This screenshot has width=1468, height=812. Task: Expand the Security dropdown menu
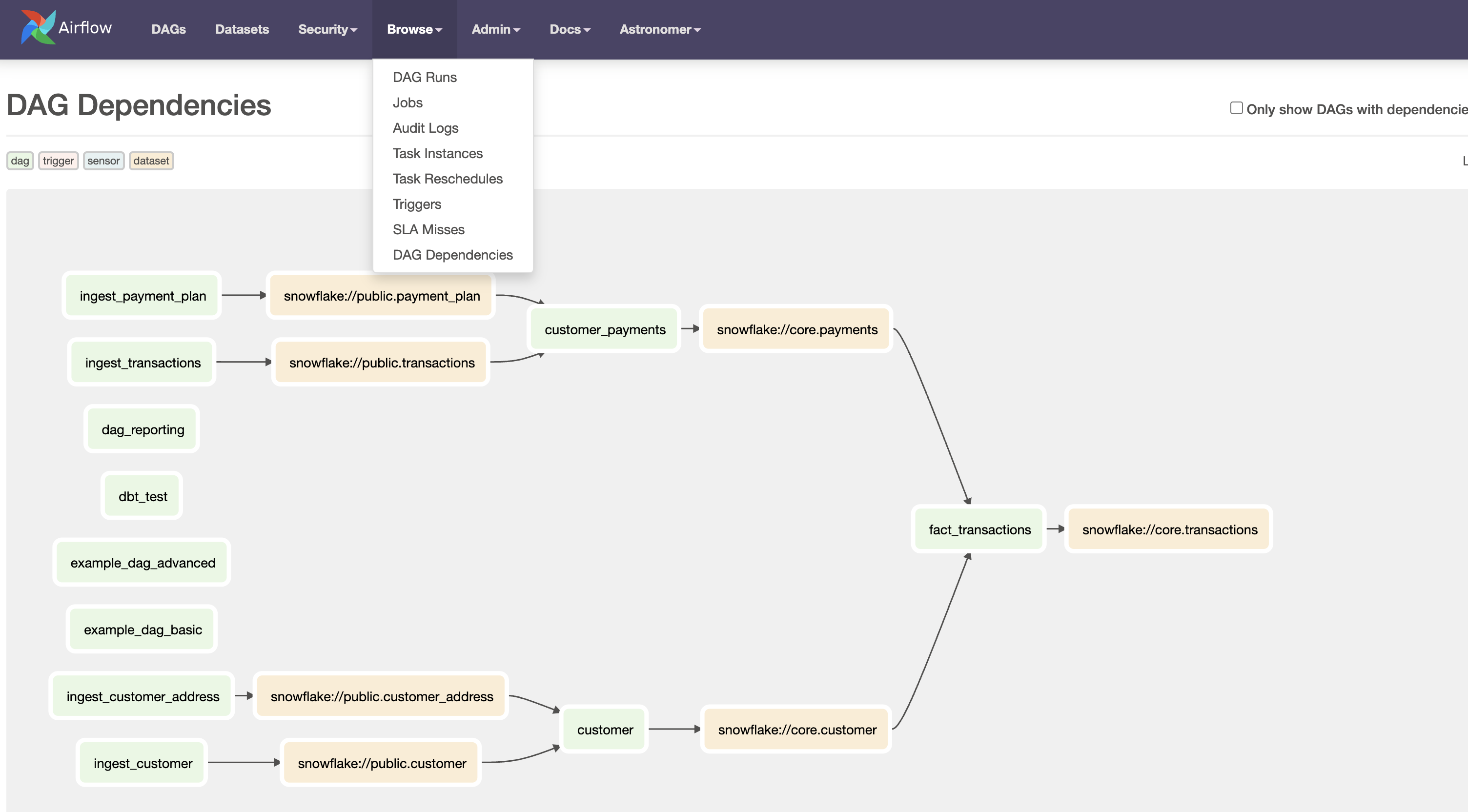click(327, 29)
